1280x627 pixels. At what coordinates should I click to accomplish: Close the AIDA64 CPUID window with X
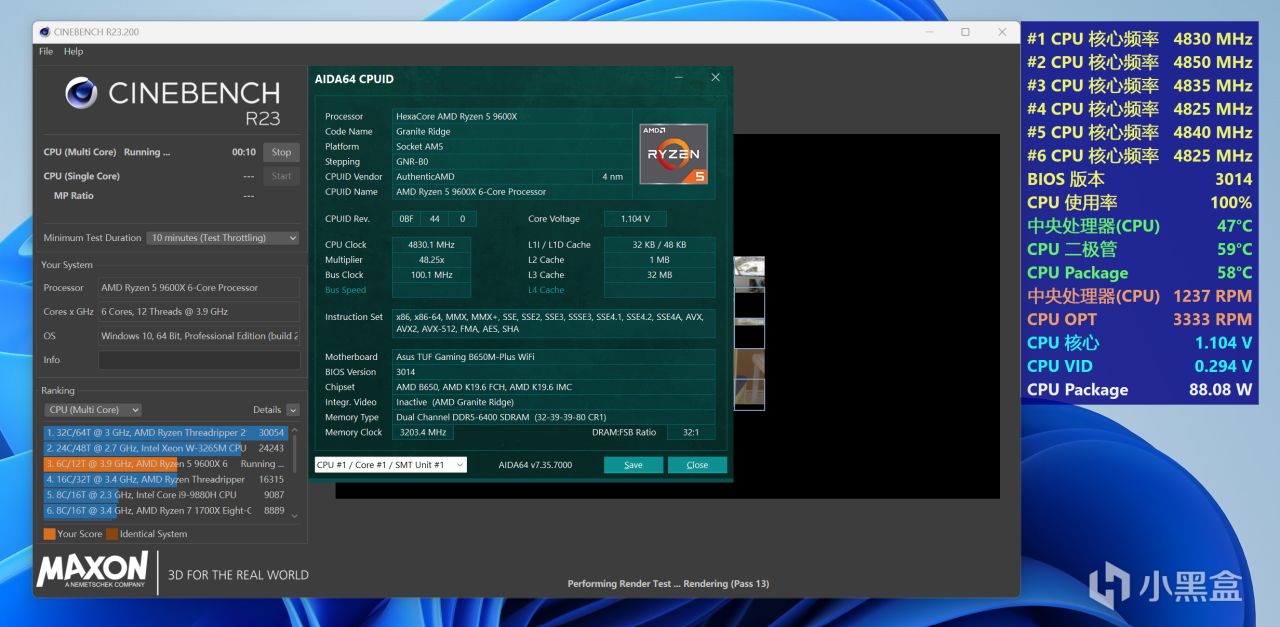click(715, 78)
